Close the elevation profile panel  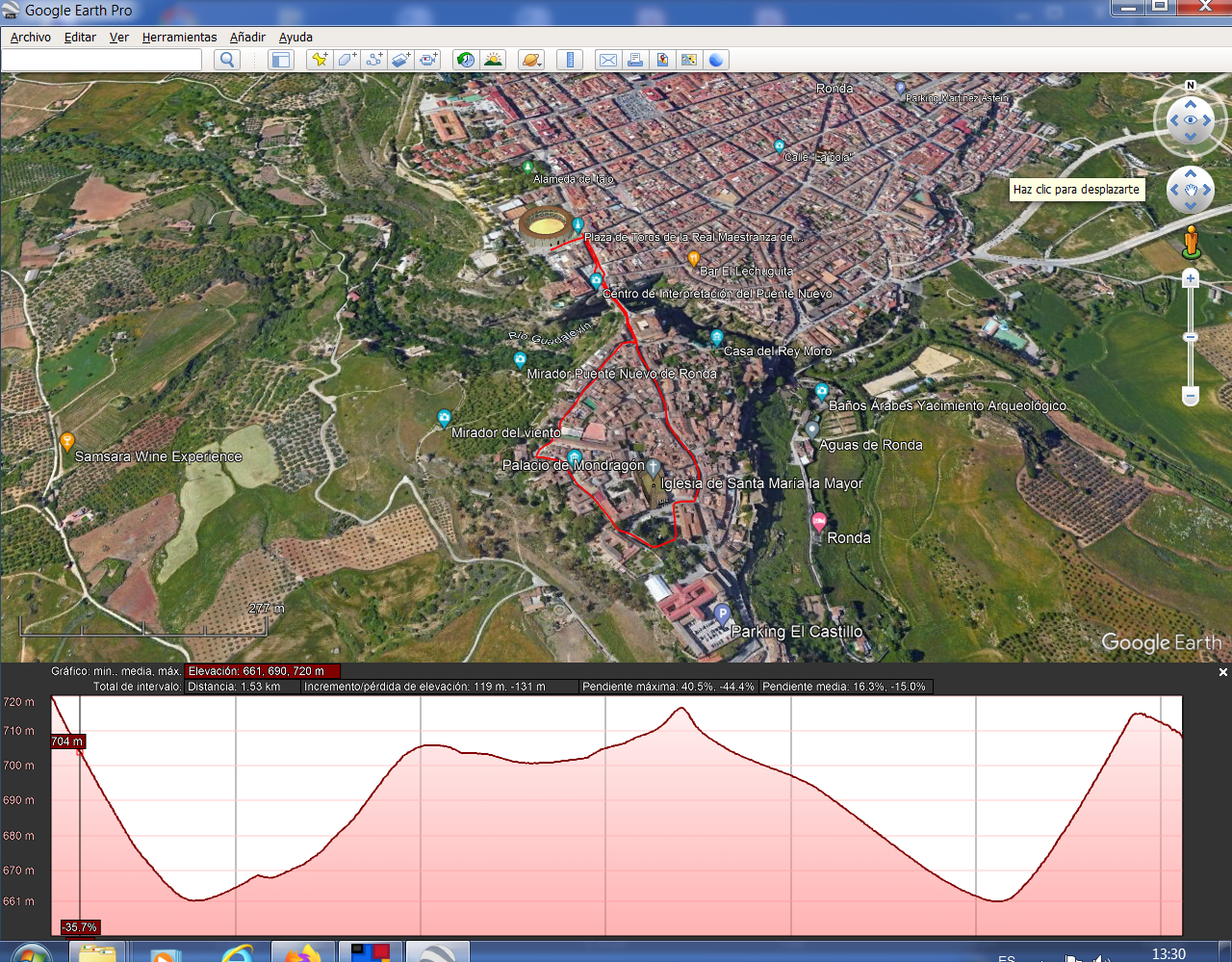(1223, 672)
